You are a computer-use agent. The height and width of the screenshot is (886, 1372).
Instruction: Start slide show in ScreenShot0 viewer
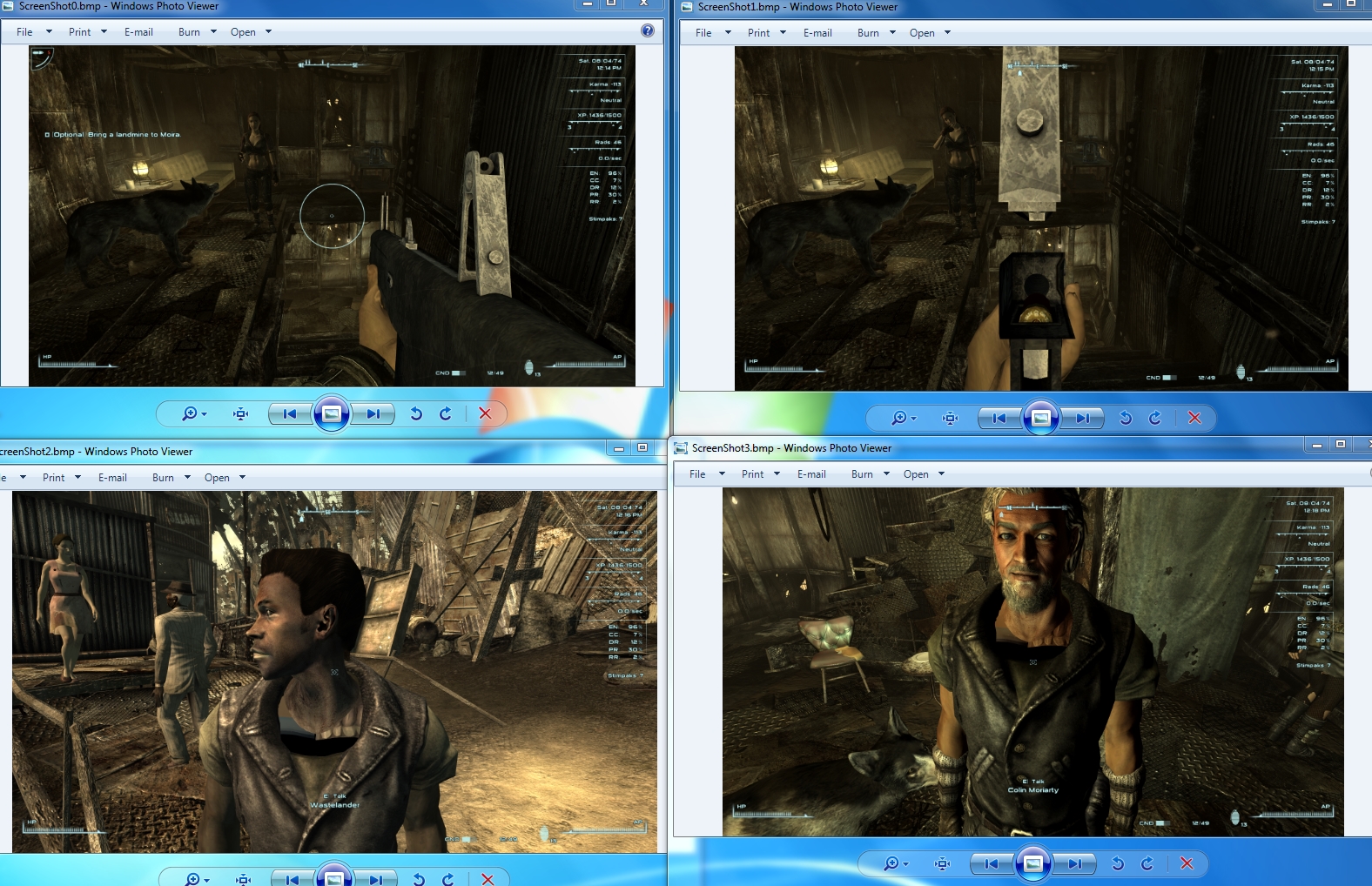[332, 414]
